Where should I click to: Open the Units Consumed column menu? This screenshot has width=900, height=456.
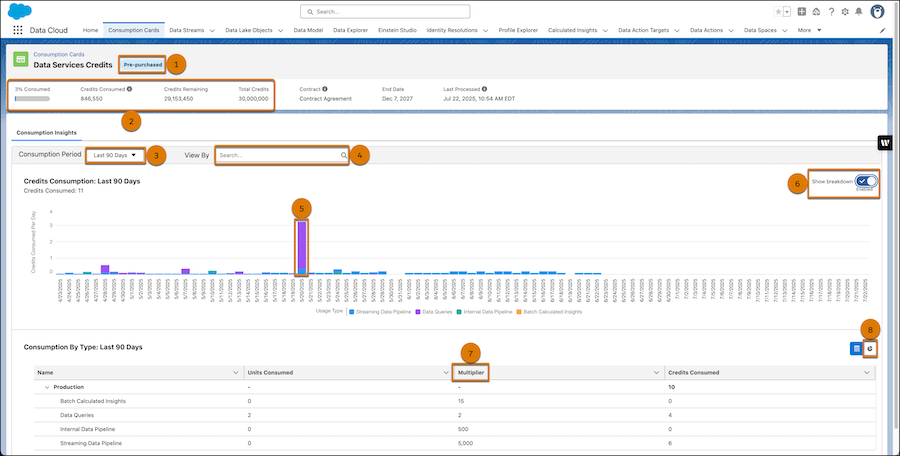point(446,373)
